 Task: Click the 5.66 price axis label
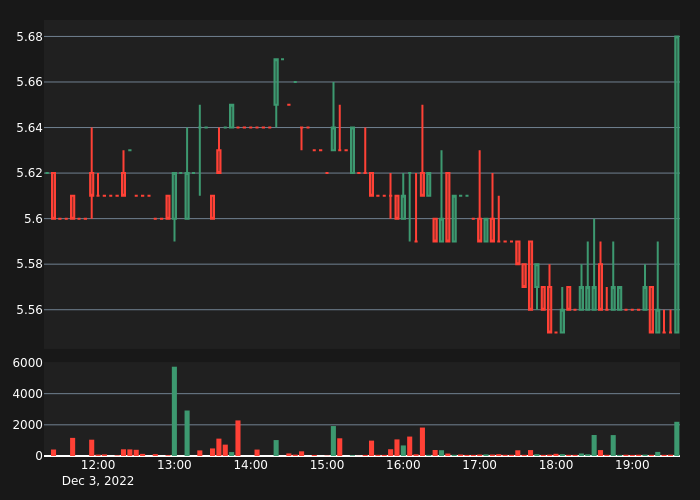pyautogui.click(x=29, y=82)
